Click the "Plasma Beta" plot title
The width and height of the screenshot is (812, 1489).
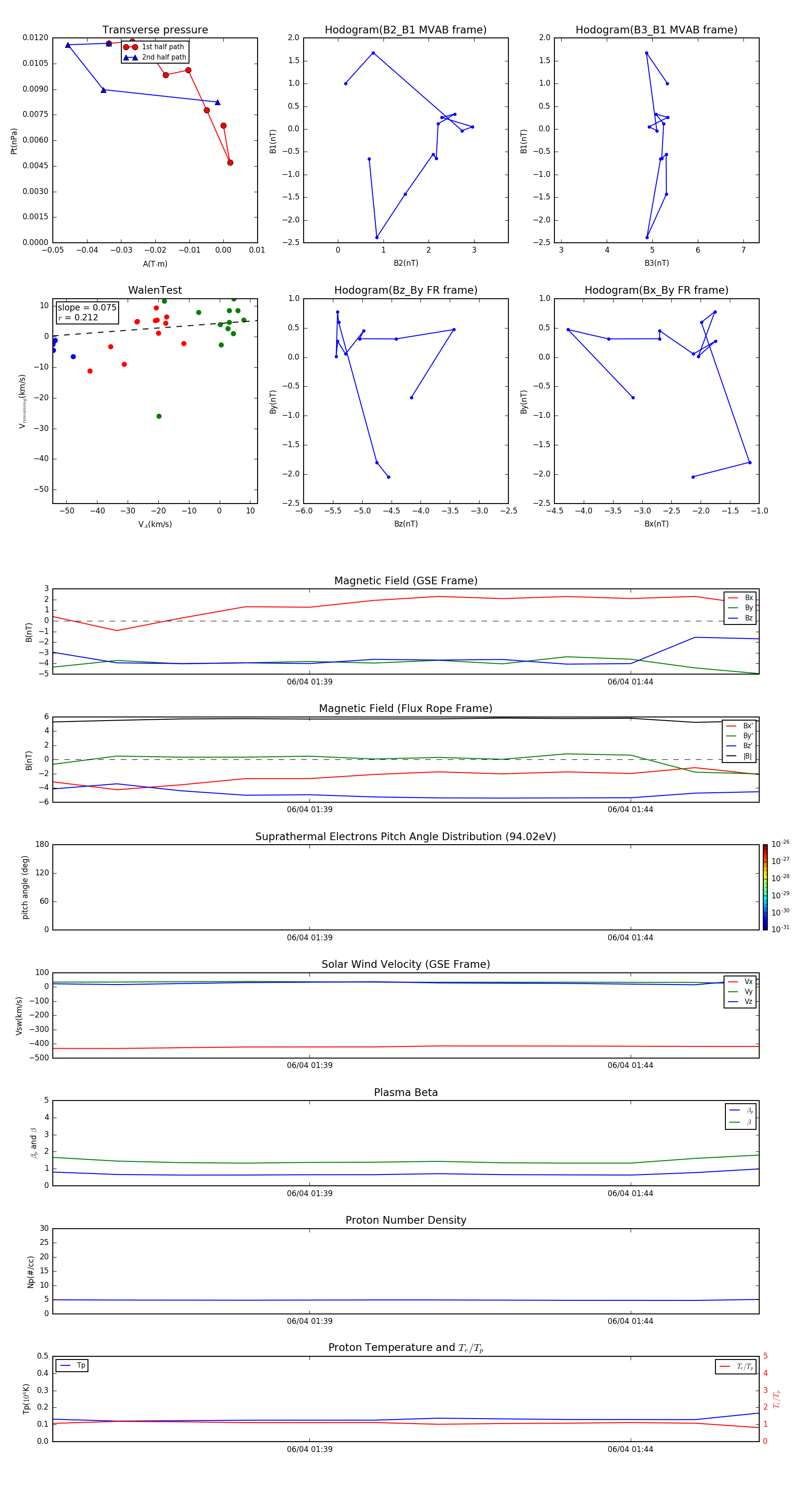[406, 1093]
